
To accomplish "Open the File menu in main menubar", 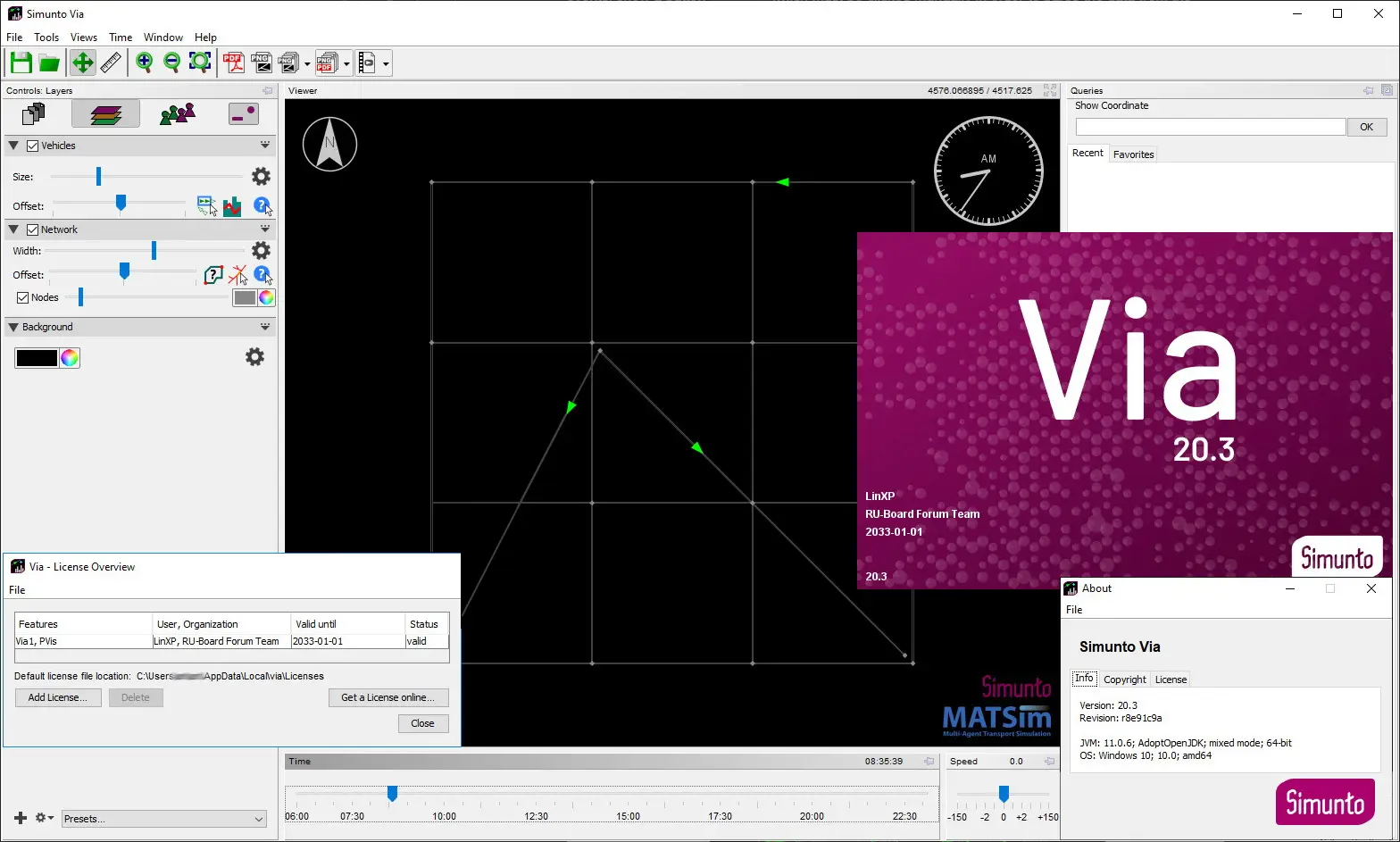I will coord(14,38).
